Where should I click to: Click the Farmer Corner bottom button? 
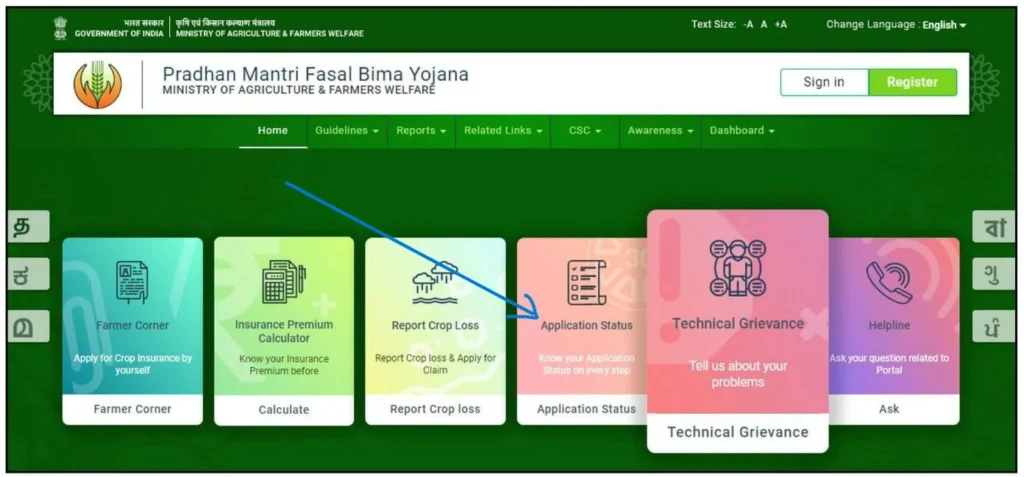coord(133,409)
